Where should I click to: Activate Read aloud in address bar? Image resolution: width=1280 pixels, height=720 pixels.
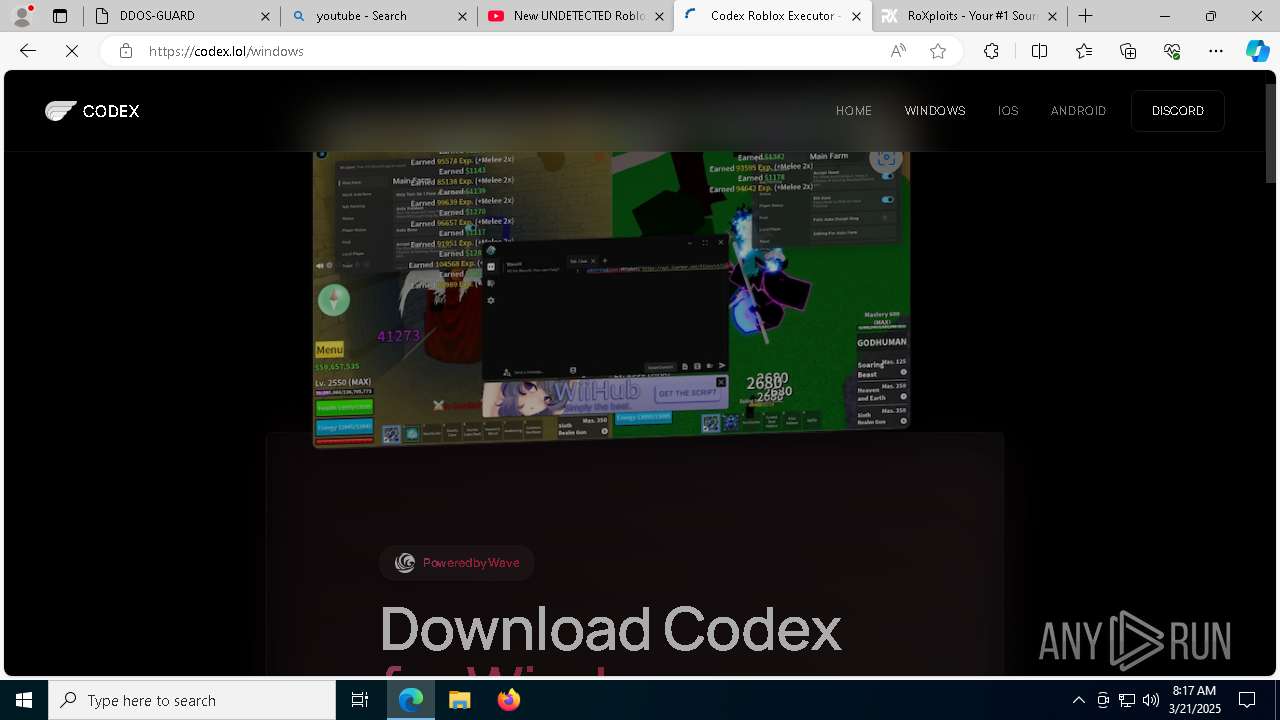898,51
